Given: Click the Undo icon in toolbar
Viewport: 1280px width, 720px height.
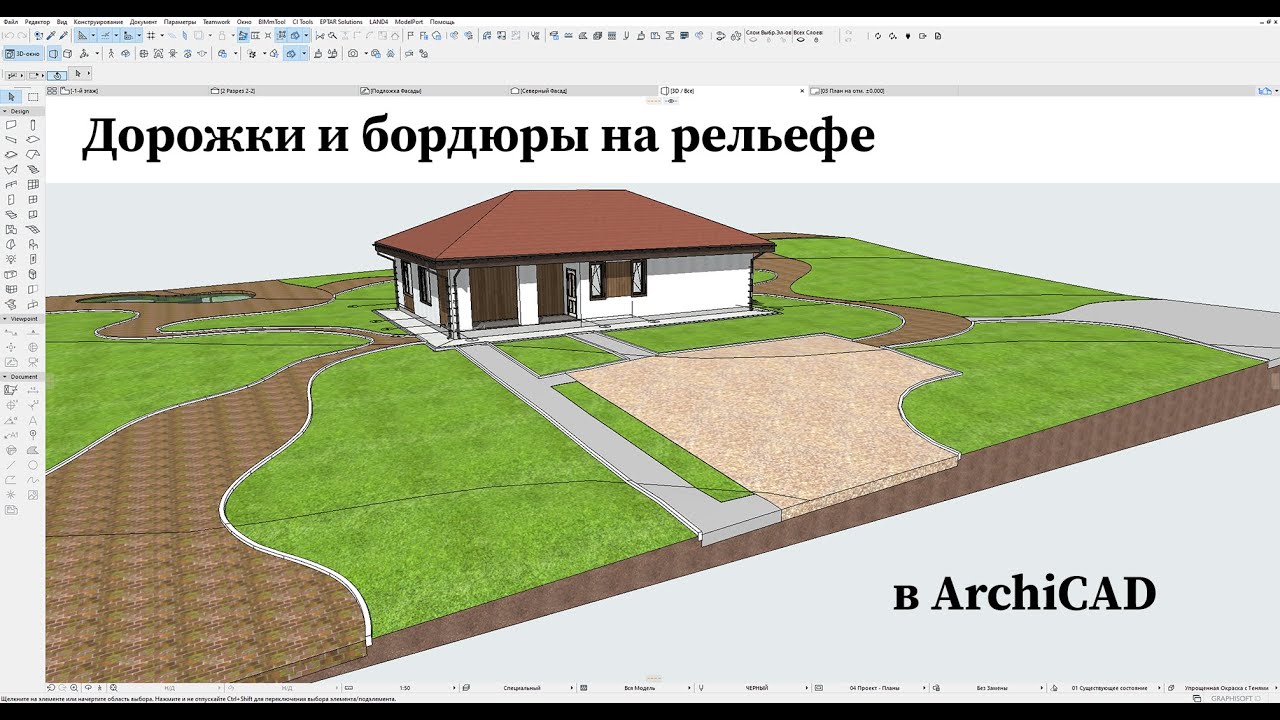Looking at the screenshot, I should click(8, 35).
